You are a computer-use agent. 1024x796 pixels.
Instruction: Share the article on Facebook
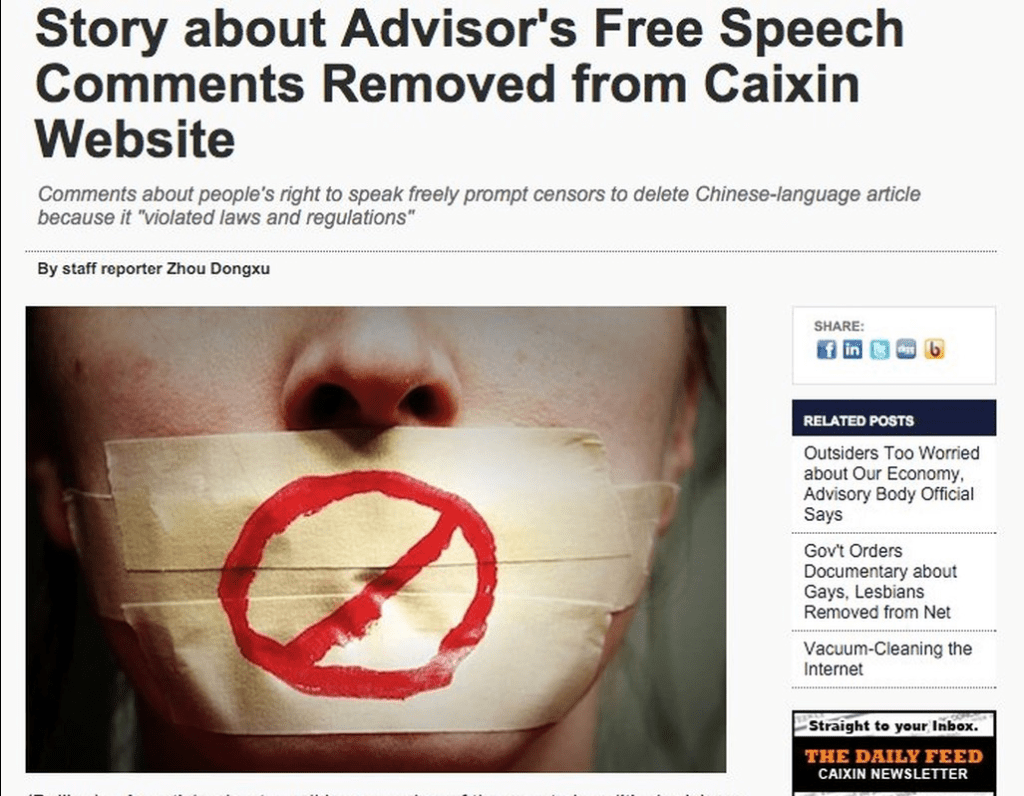[x=826, y=349]
